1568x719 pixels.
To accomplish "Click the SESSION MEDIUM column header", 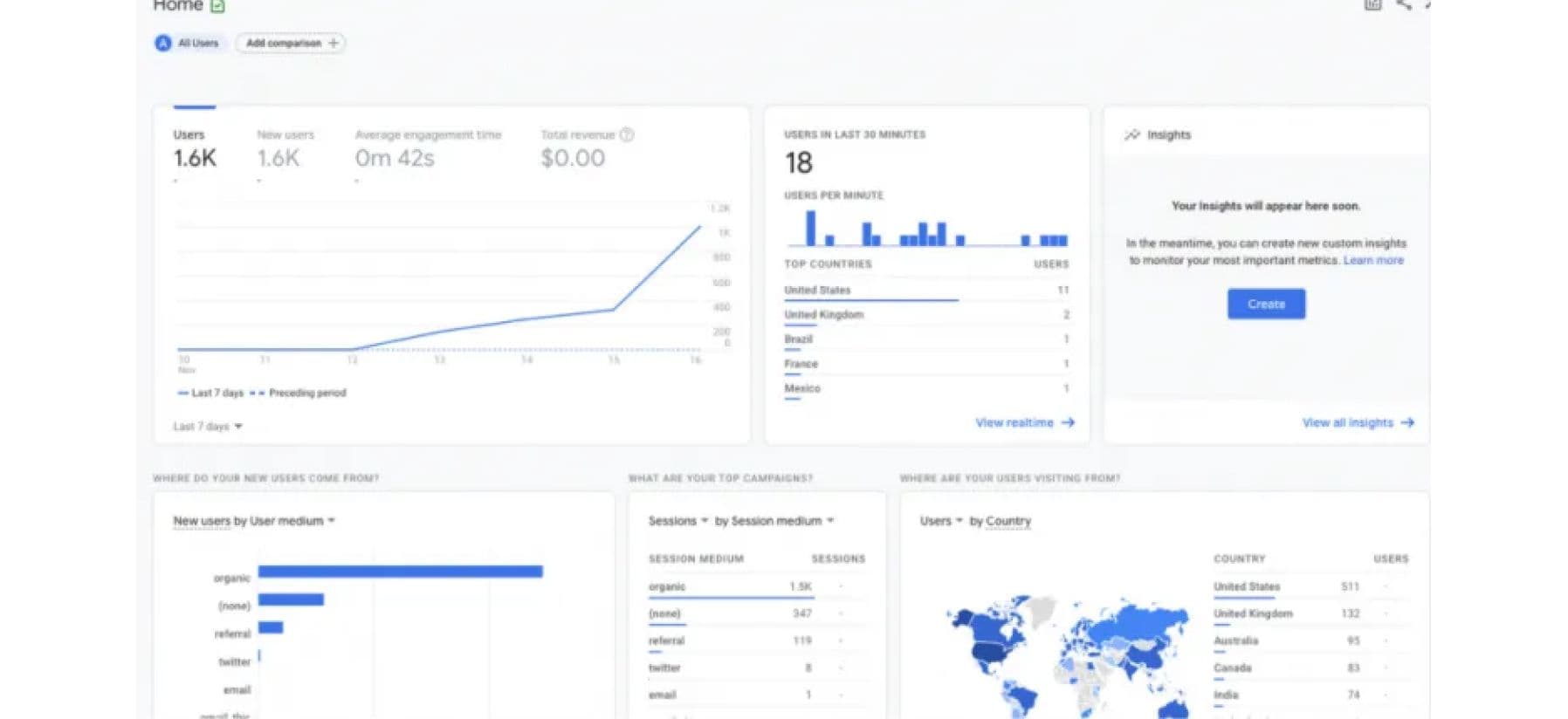I will tap(696, 558).
